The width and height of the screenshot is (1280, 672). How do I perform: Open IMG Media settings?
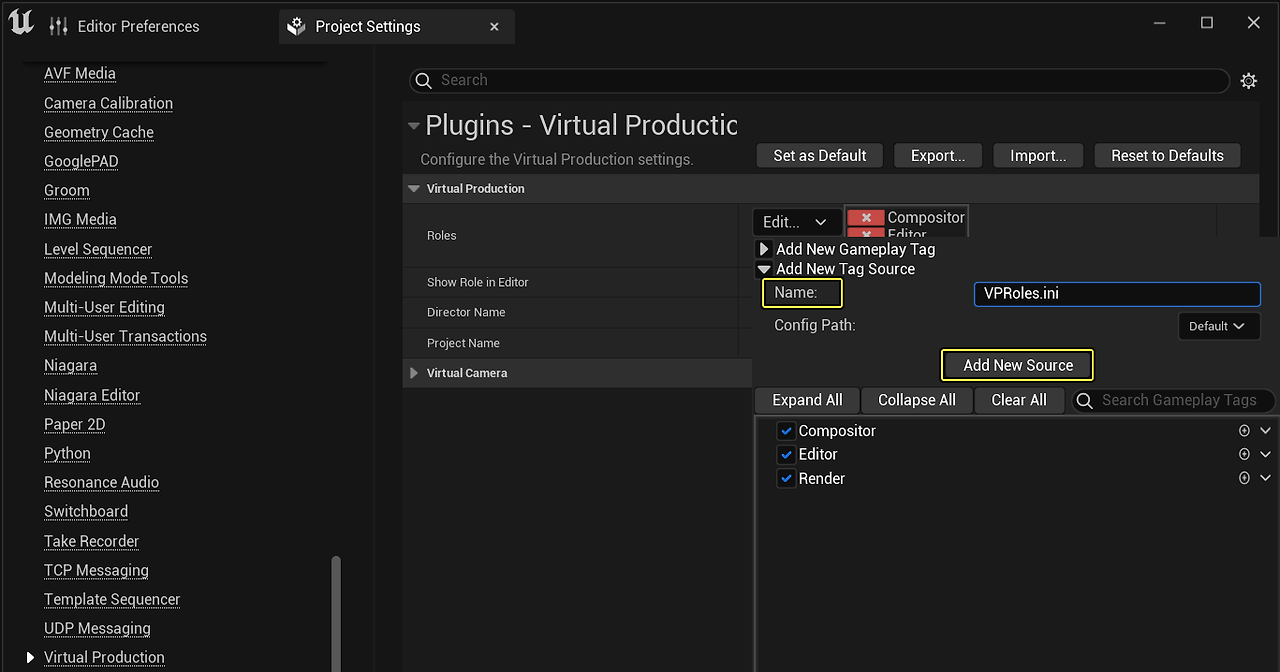80,219
